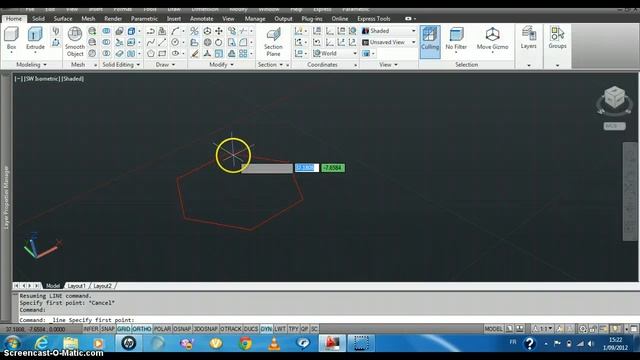The image size is (640, 360).
Task: Open the World UCS dropdown
Action: tap(335, 53)
